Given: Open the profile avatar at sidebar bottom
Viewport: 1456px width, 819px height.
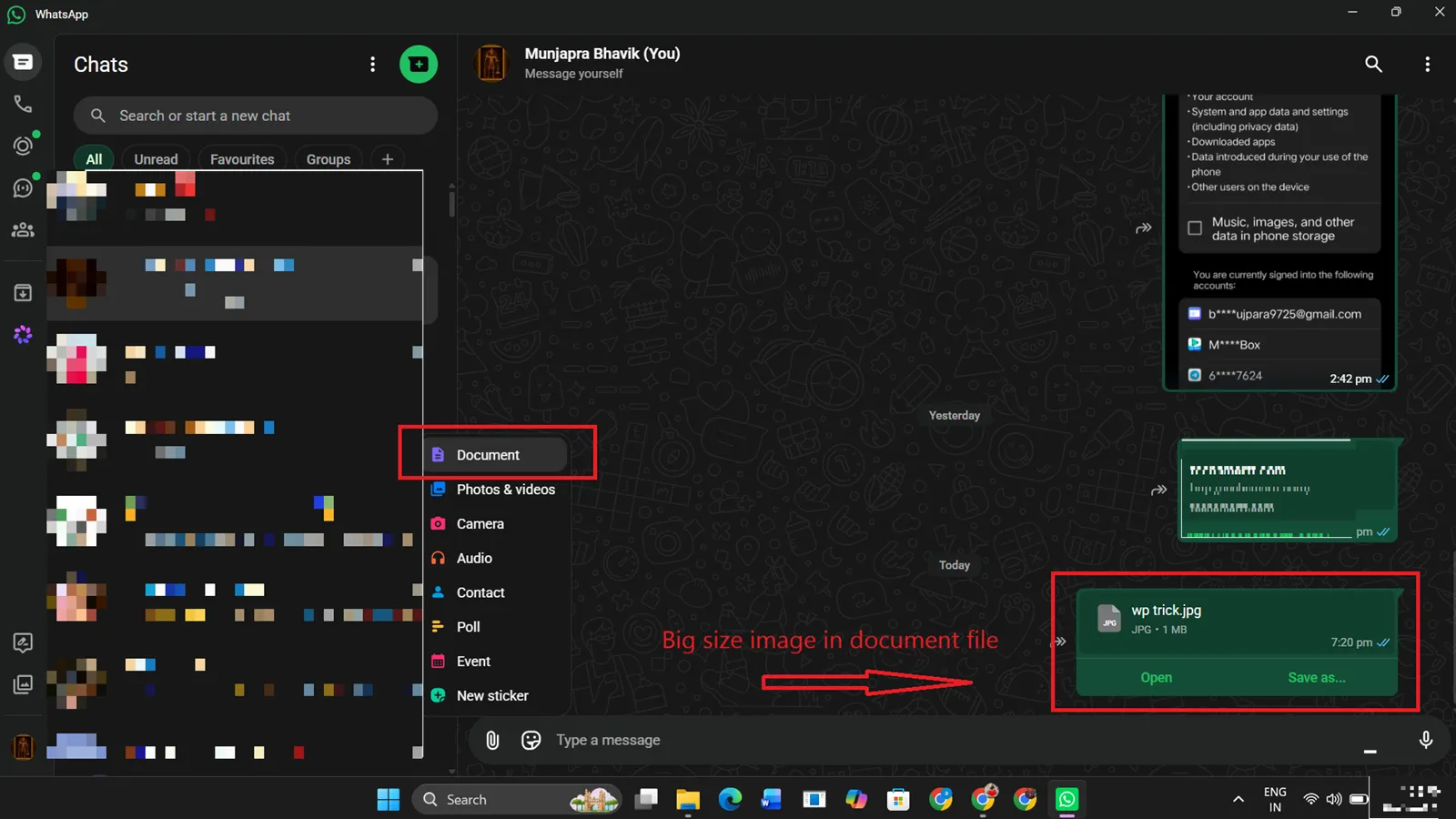Looking at the screenshot, I should click(x=23, y=747).
